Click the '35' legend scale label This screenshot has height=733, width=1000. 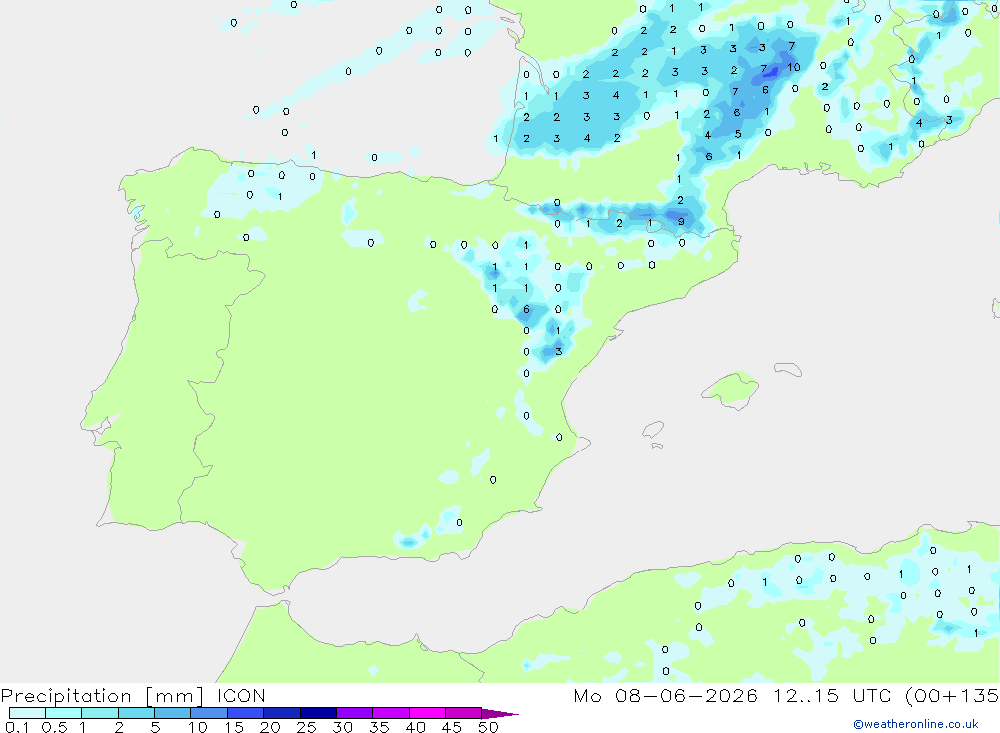tap(379, 727)
